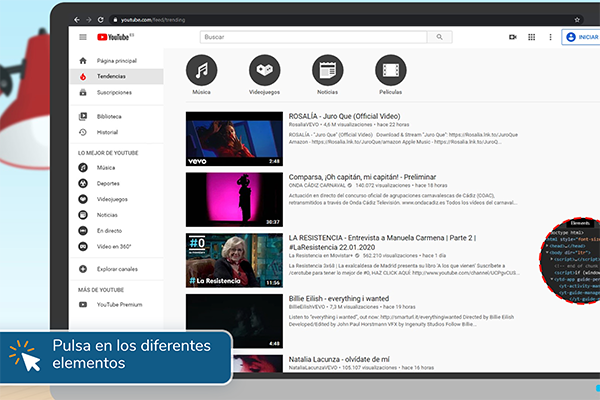Click the Historial clock icon

pos(83,132)
